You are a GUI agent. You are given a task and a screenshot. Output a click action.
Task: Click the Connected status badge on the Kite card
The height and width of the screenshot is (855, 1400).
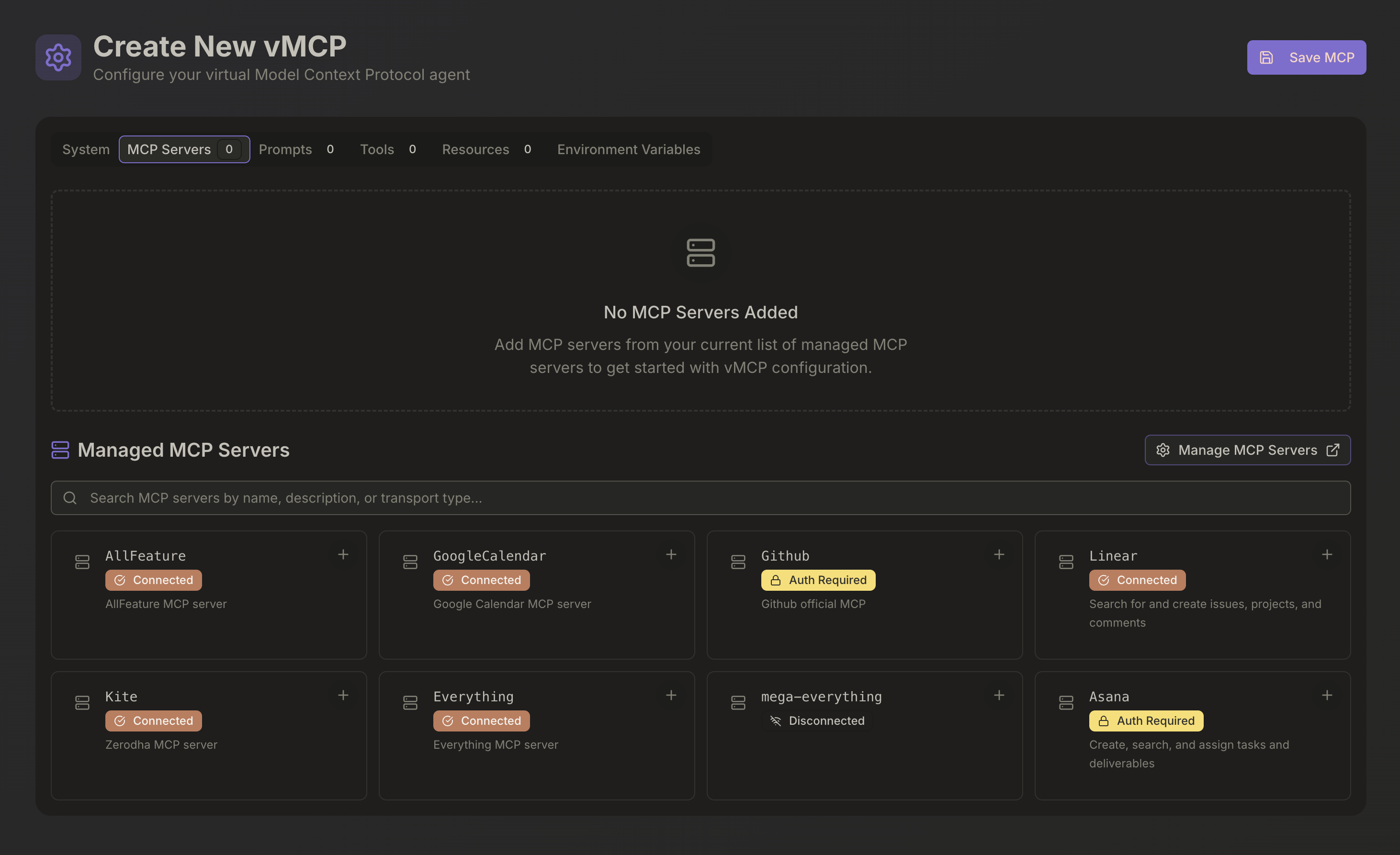click(x=153, y=720)
